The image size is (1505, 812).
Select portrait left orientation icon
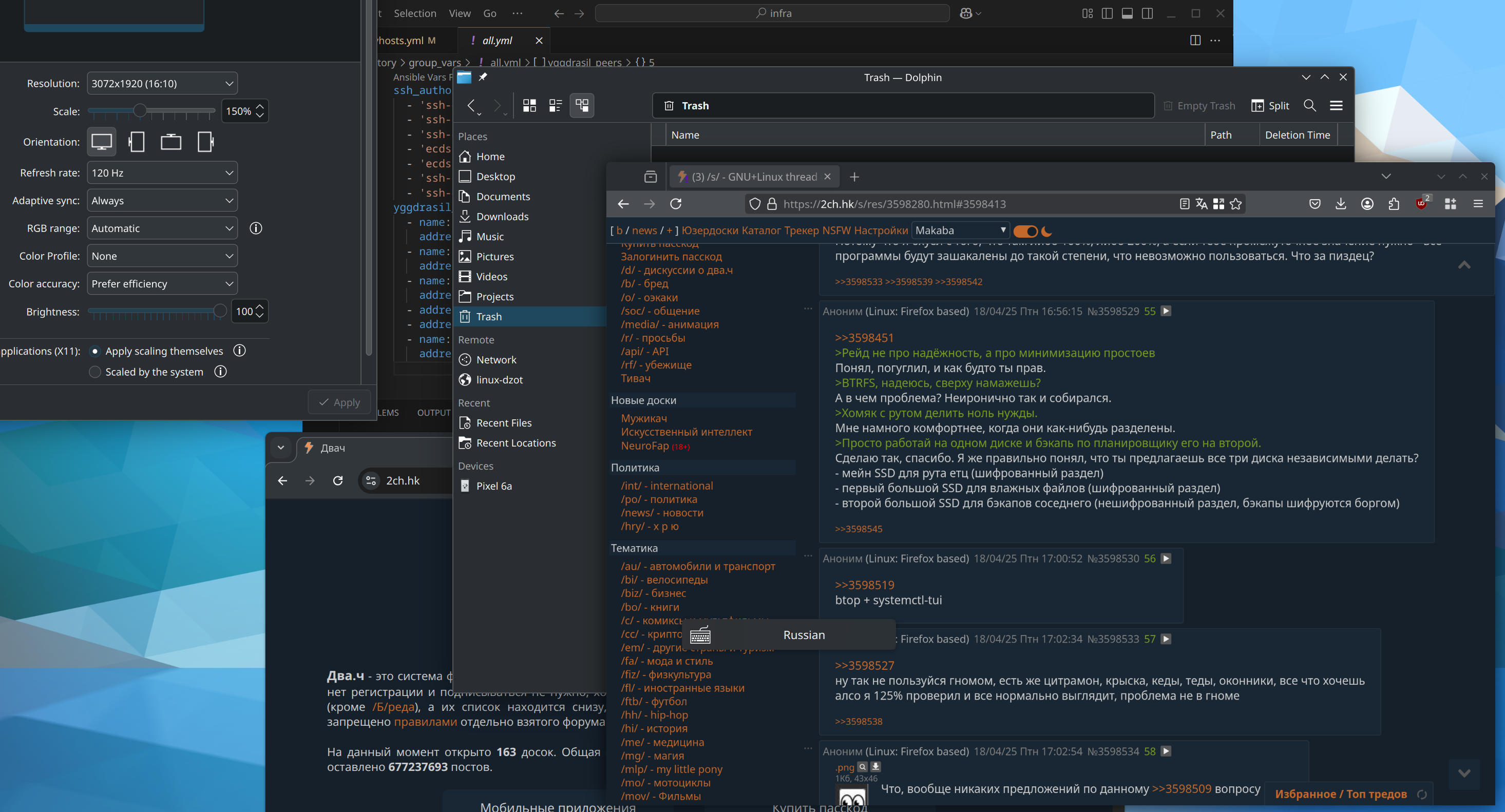137,142
